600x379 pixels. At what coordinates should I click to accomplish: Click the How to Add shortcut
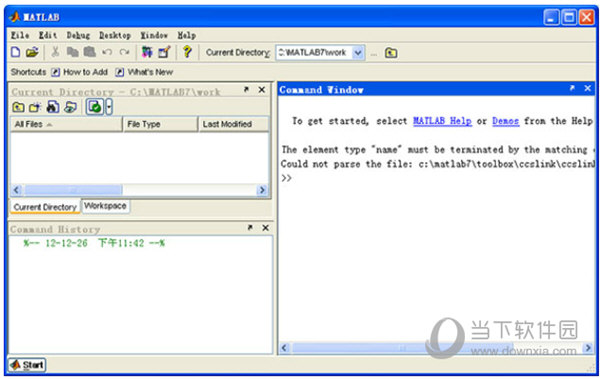click(80, 72)
